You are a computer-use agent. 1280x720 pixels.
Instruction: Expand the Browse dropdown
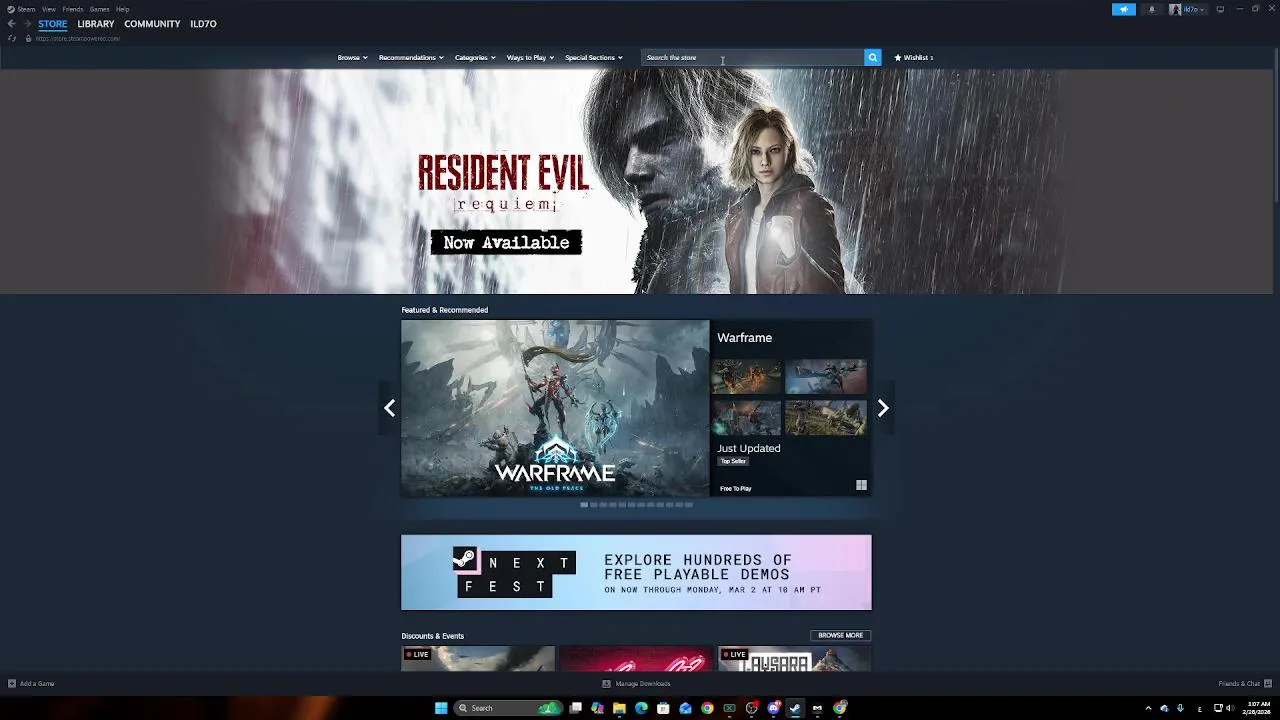(x=352, y=57)
